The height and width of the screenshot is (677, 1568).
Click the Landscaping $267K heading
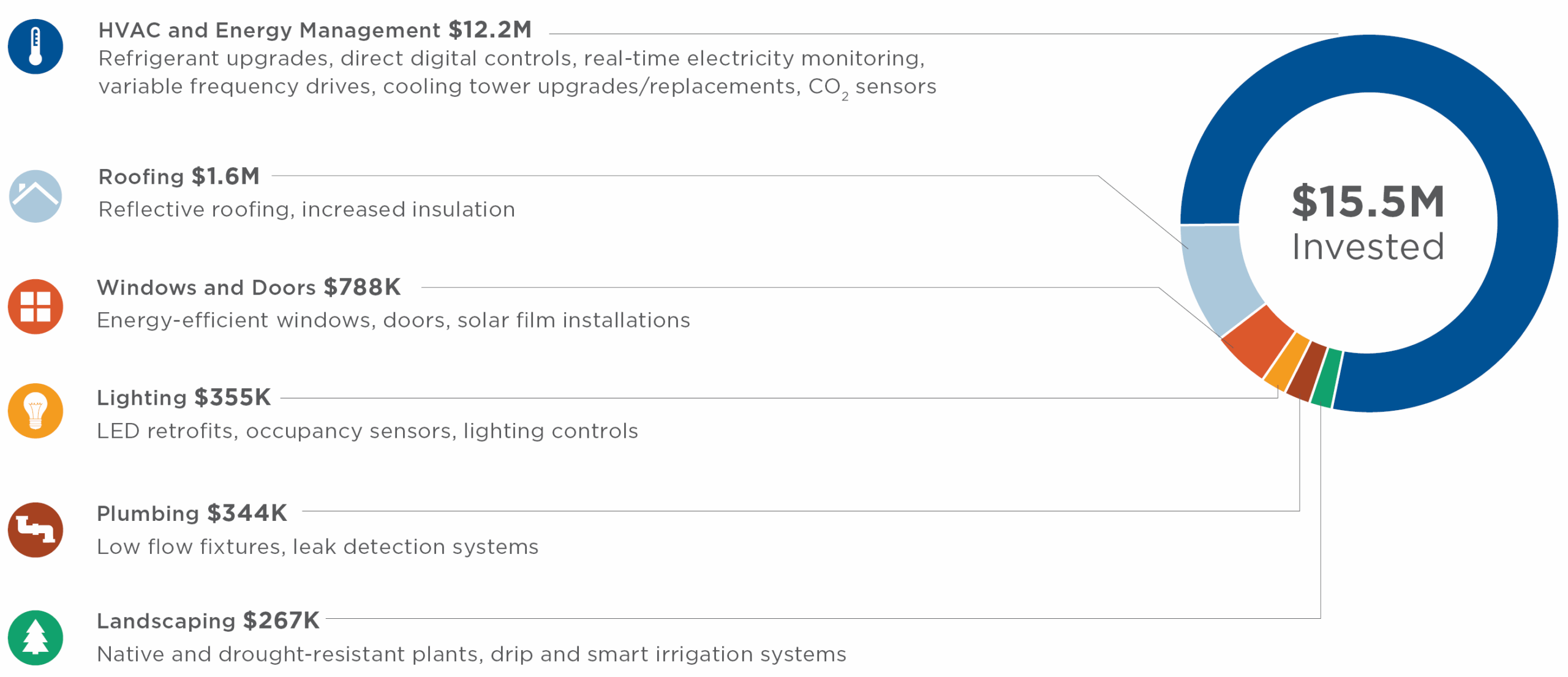208,621
